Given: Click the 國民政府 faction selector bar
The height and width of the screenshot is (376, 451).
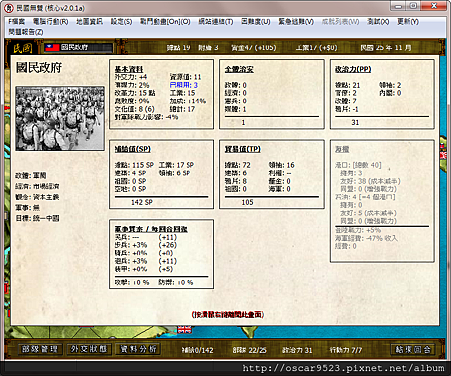Looking at the screenshot, I should click(79, 48).
